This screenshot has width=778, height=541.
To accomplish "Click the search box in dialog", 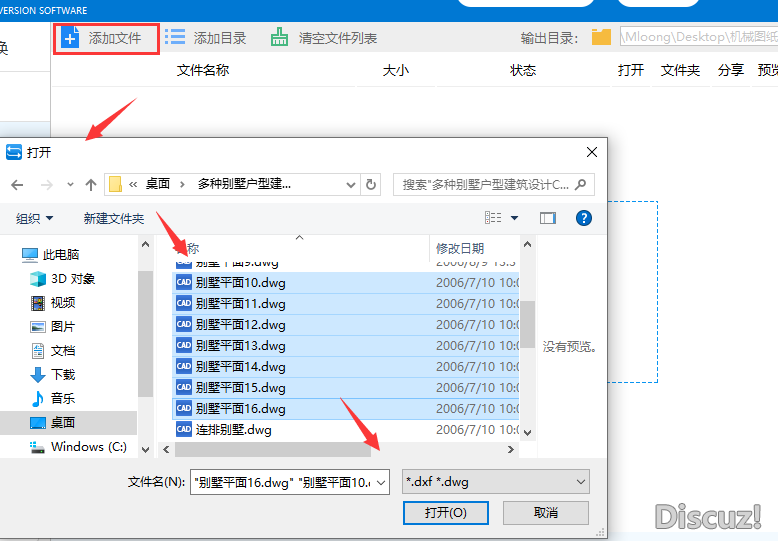I will point(485,184).
